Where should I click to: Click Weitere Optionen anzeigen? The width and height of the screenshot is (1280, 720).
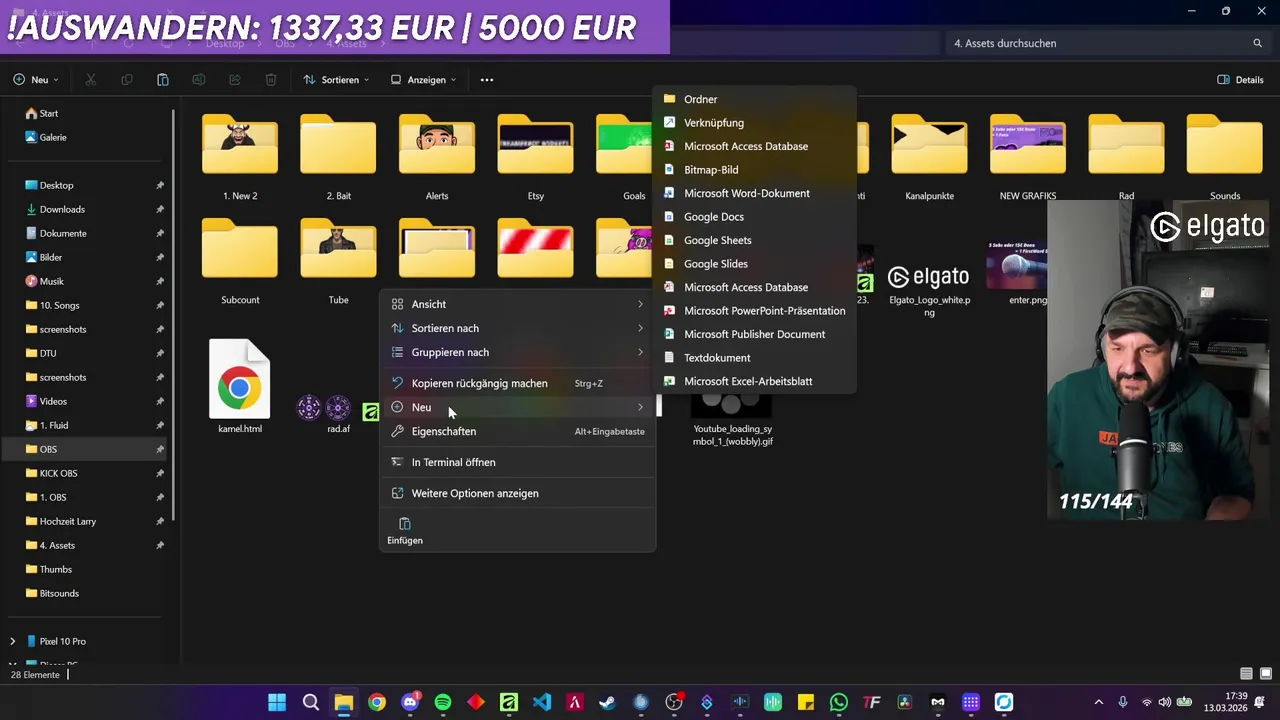[518, 493]
